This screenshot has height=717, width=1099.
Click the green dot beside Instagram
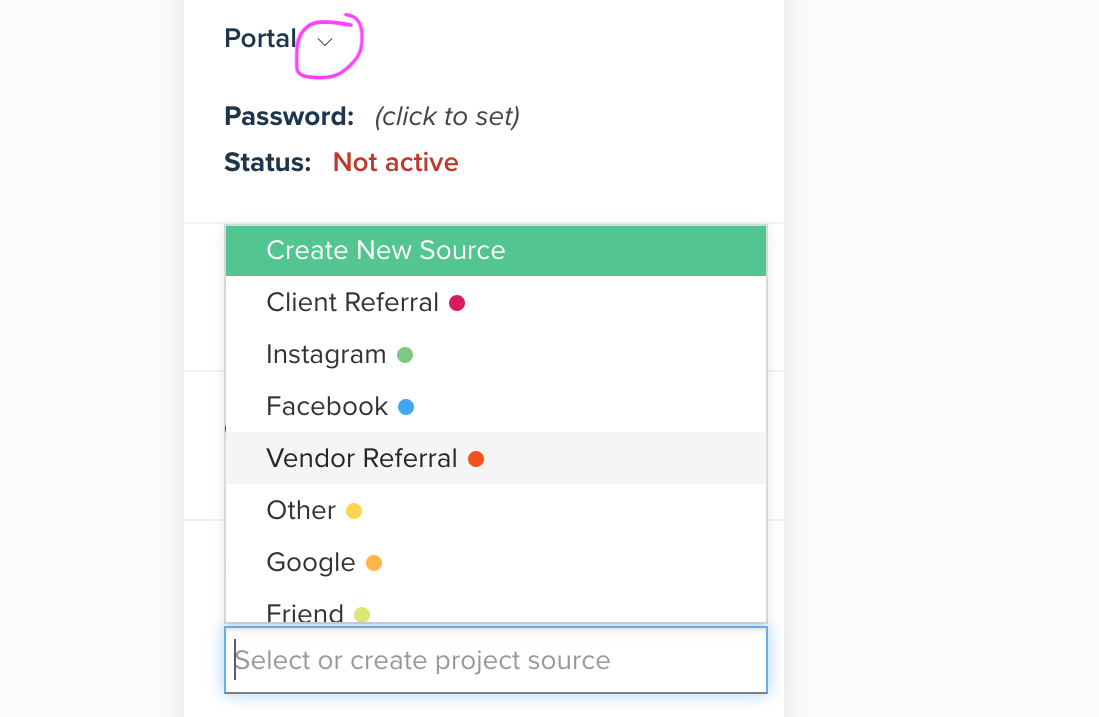pos(405,355)
